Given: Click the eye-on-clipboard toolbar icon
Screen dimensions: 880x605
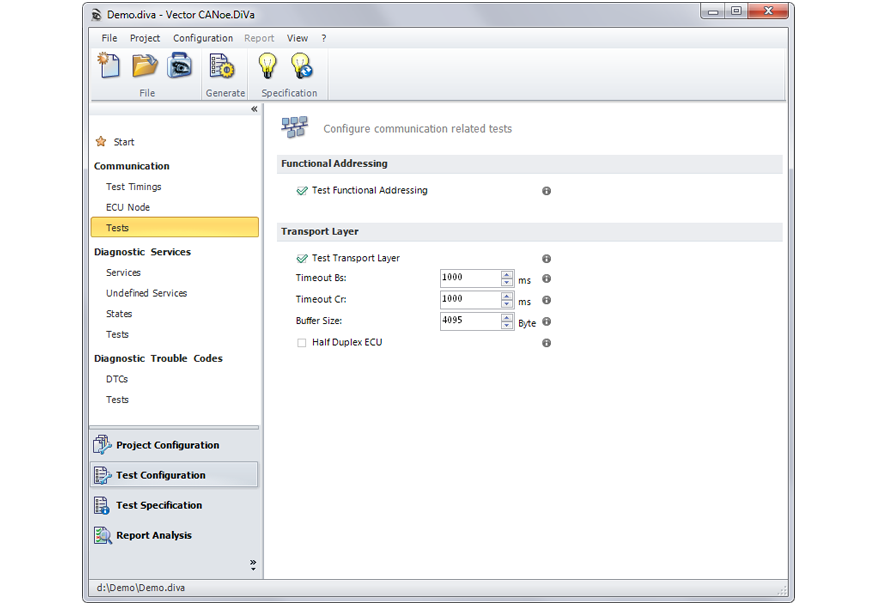Looking at the screenshot, I should pyautogui.click(x=180, y=66).
